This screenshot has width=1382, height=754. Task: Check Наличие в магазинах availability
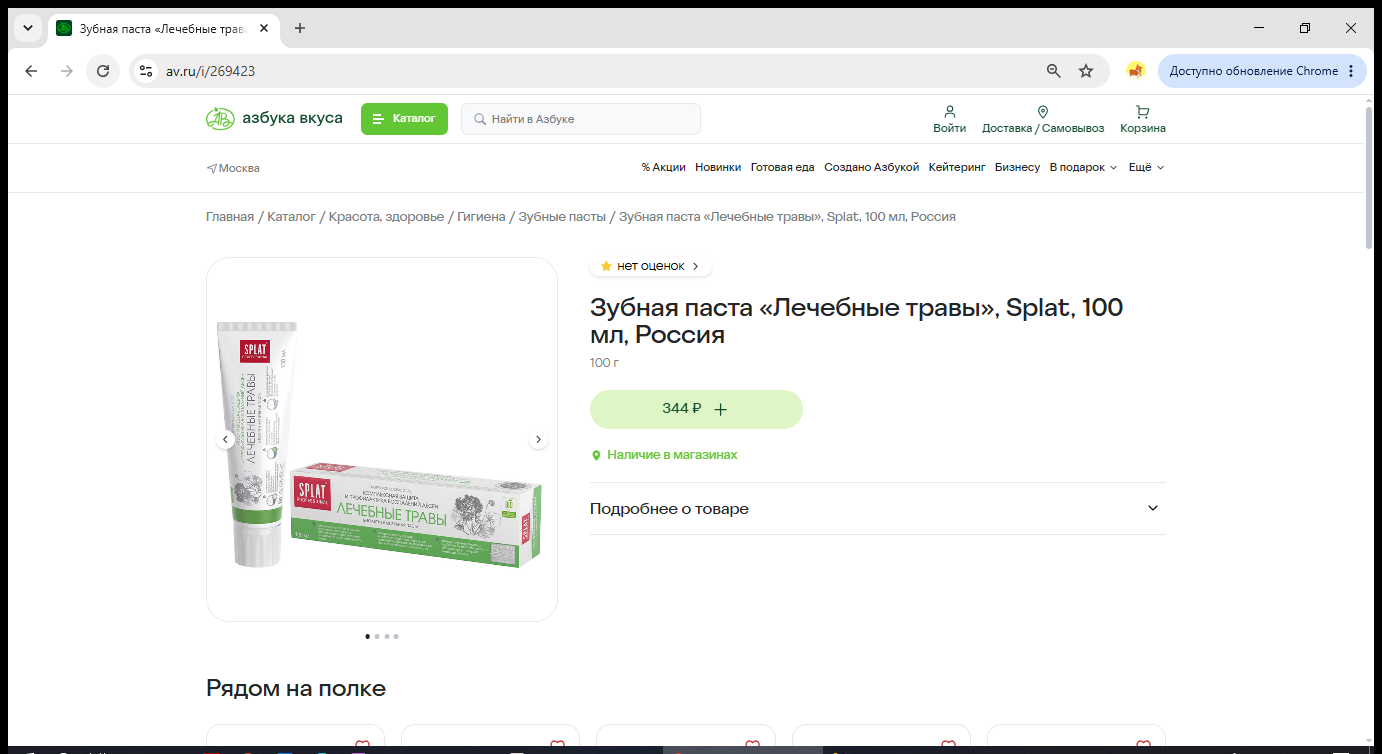664,455
